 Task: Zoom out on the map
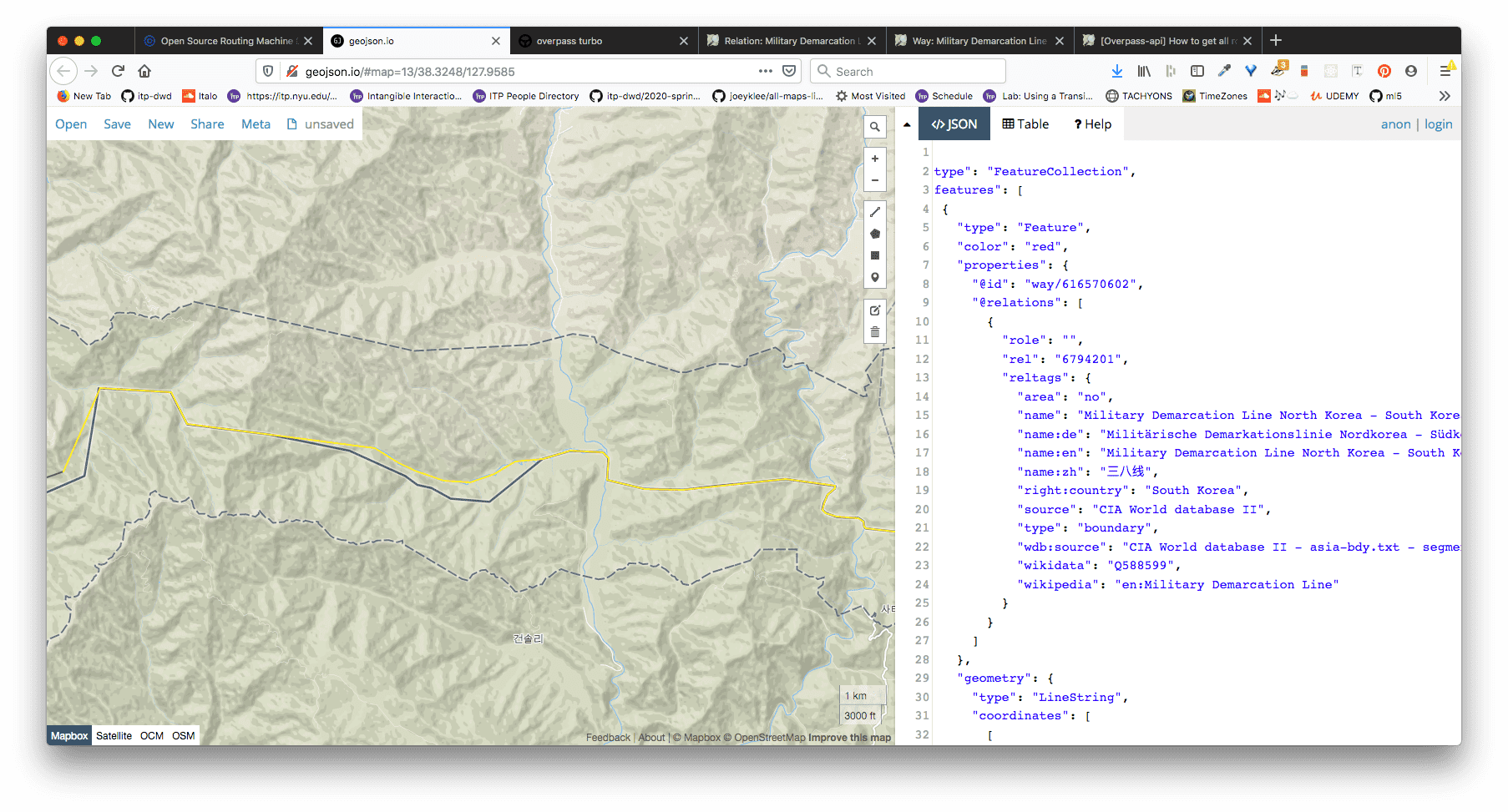coord(874,180)
